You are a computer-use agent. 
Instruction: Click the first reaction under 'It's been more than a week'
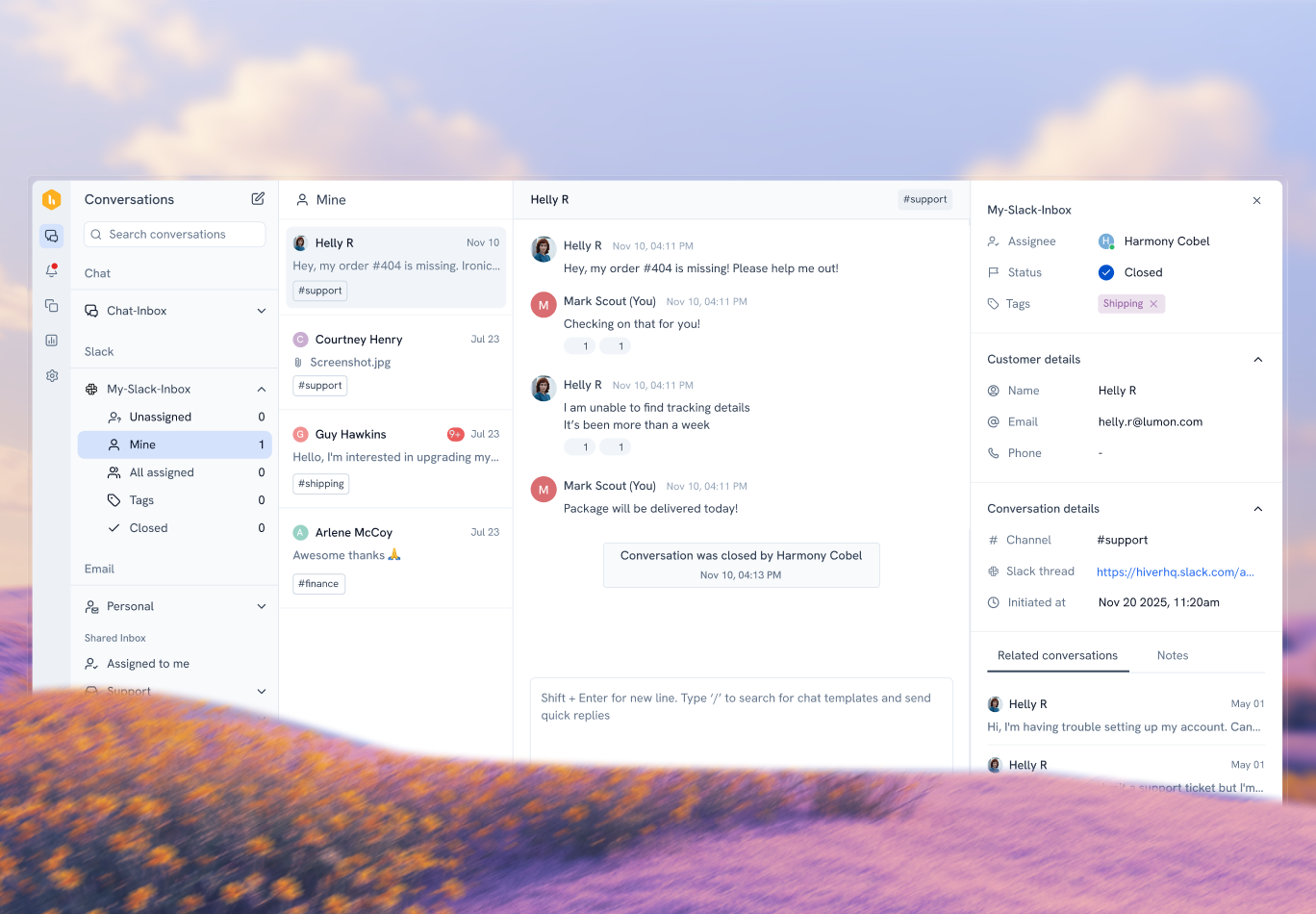pos(580,447)
